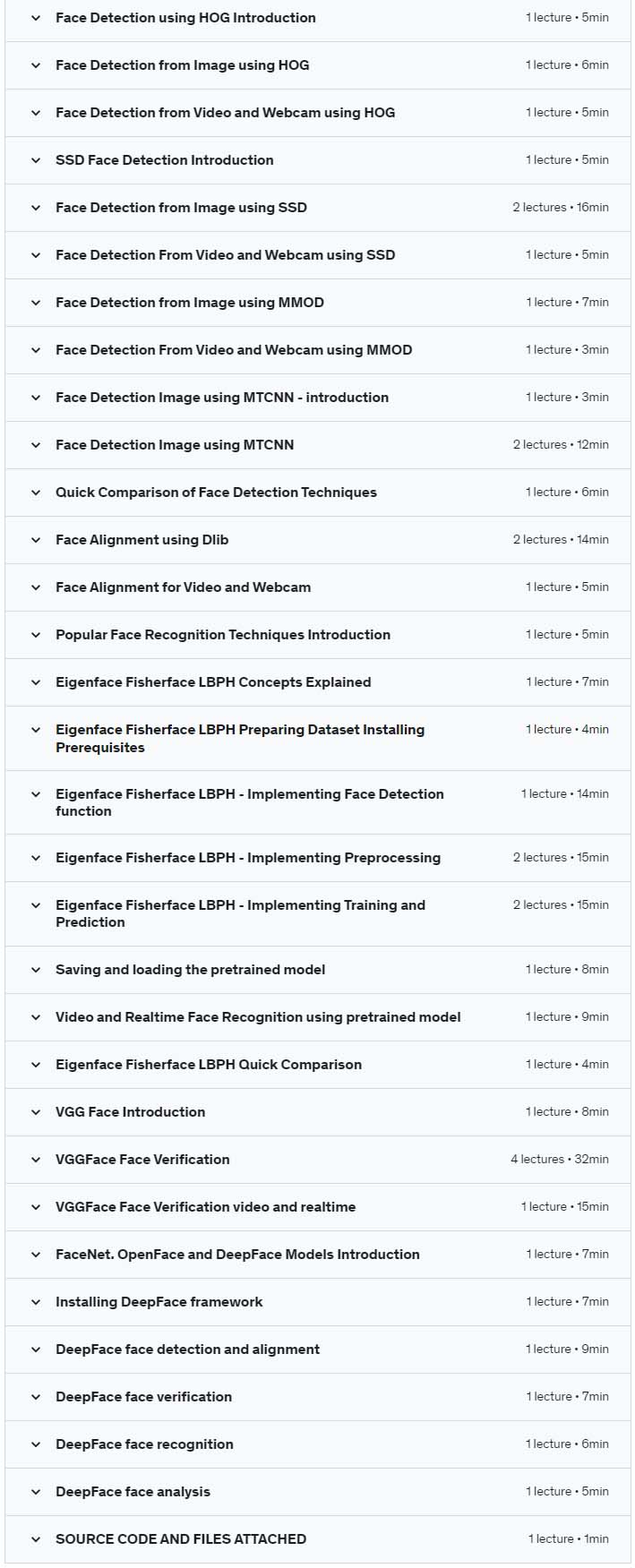Expand the Face Alignment using Dlib section
The width and height of the screenshot is (635, 1568).
[x=318, y=540]
